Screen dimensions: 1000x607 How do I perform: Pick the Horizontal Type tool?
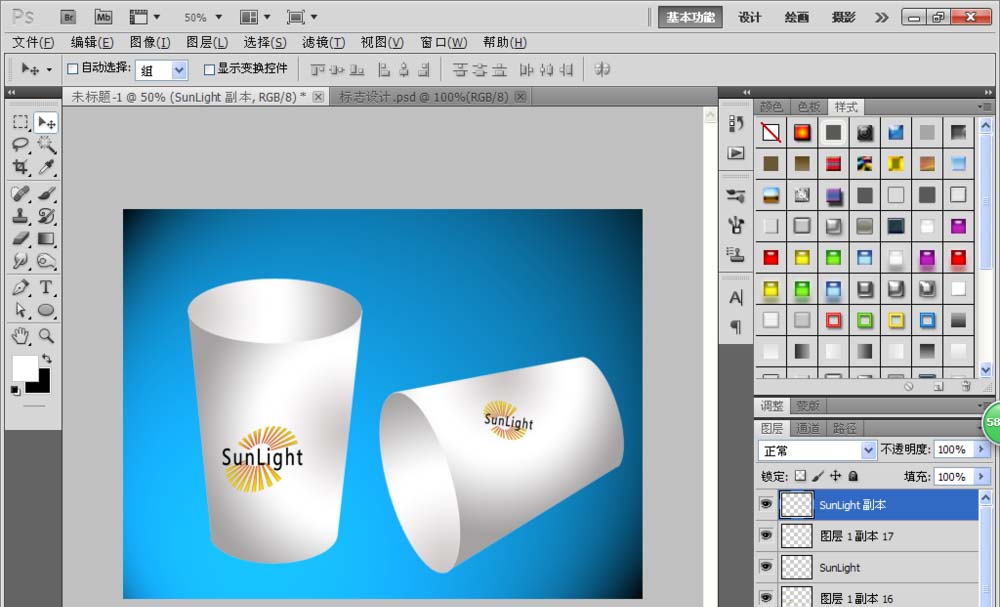[x=46, y=287]
